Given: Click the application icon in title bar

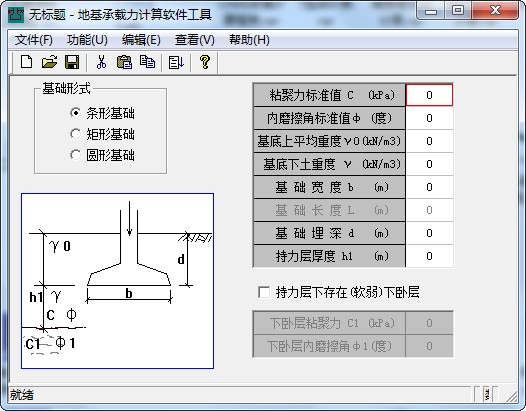Looking at the screenshot, I should [x=16, y=15].
